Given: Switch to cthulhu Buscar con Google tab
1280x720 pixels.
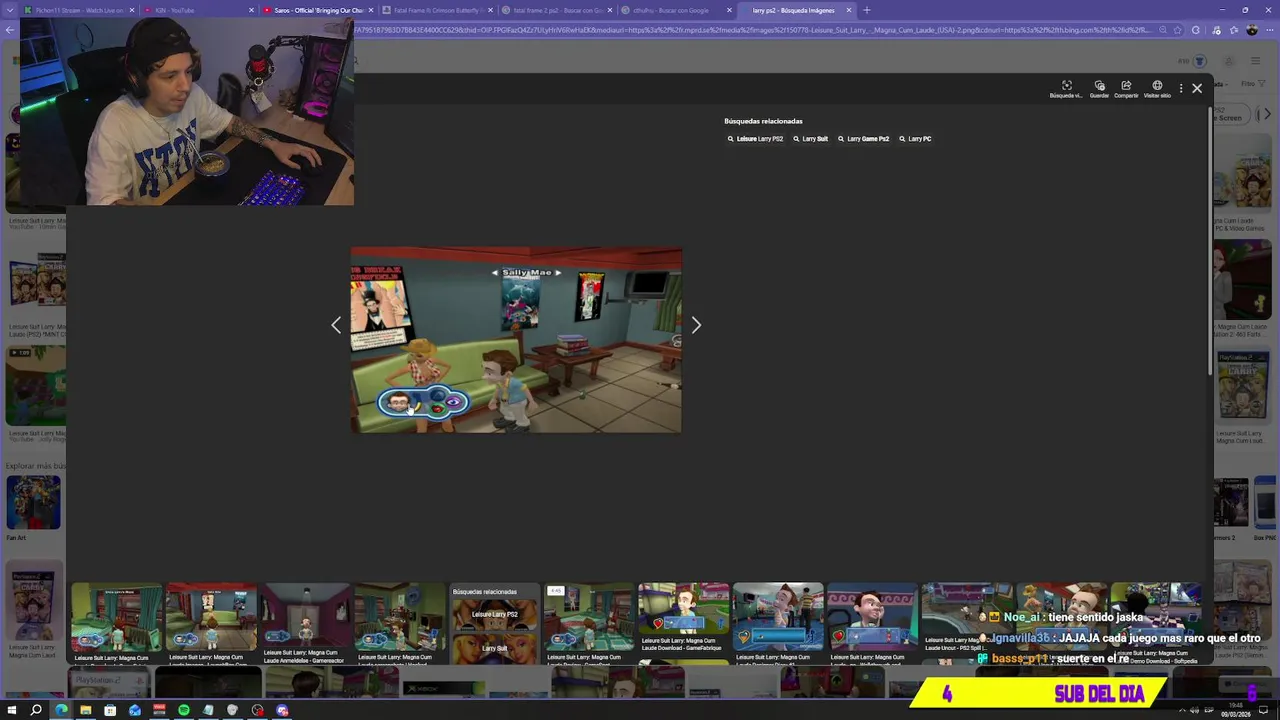Looking at the screenshot, I should coord(677,10).
